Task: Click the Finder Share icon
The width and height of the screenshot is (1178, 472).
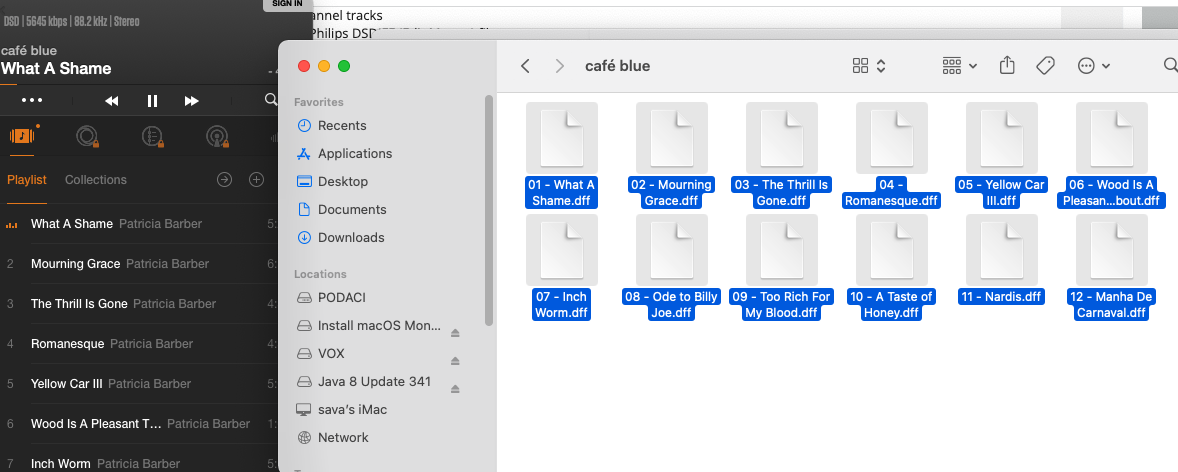Action: point(1007,65)
